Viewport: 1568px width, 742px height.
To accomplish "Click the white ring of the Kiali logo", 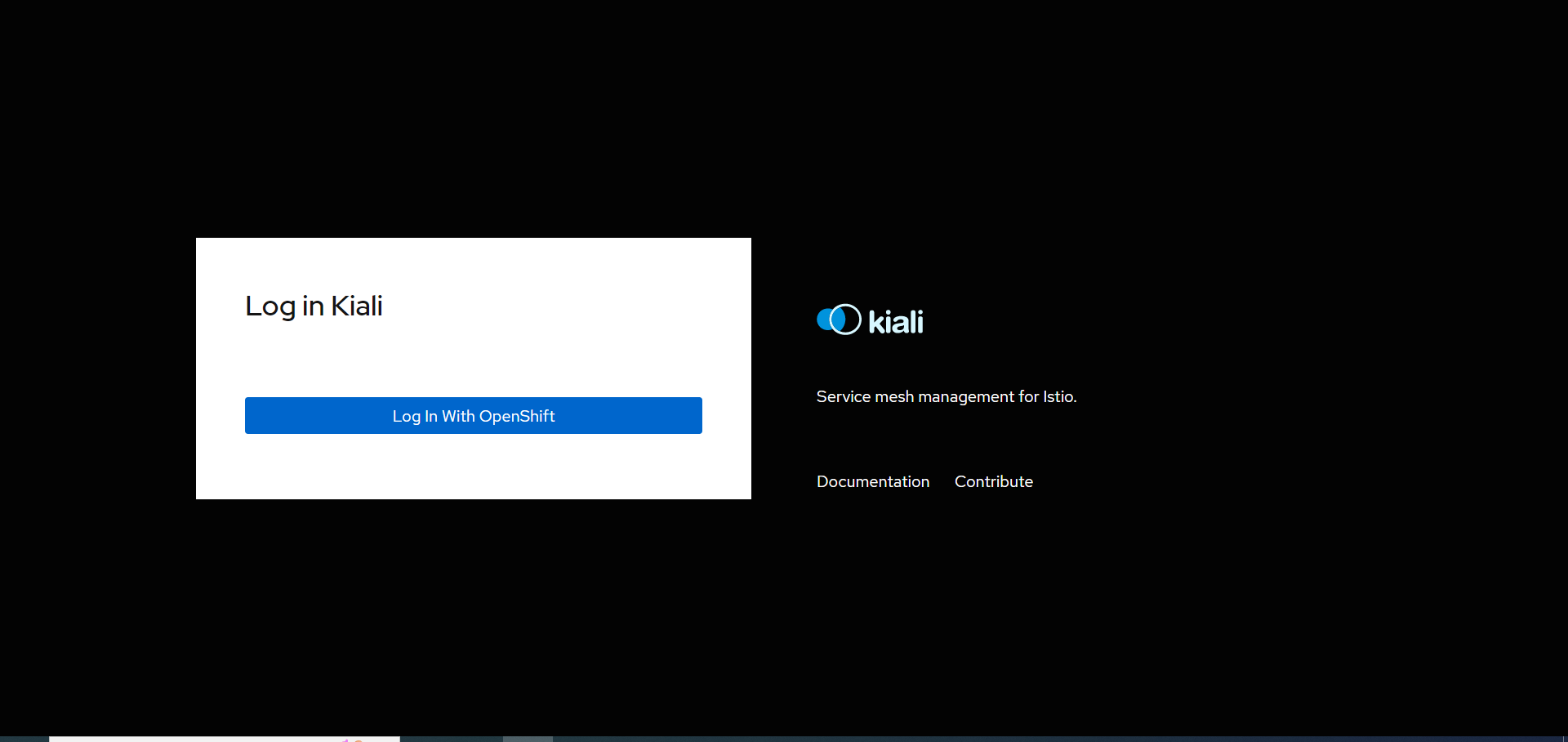I will pos(849,320).
